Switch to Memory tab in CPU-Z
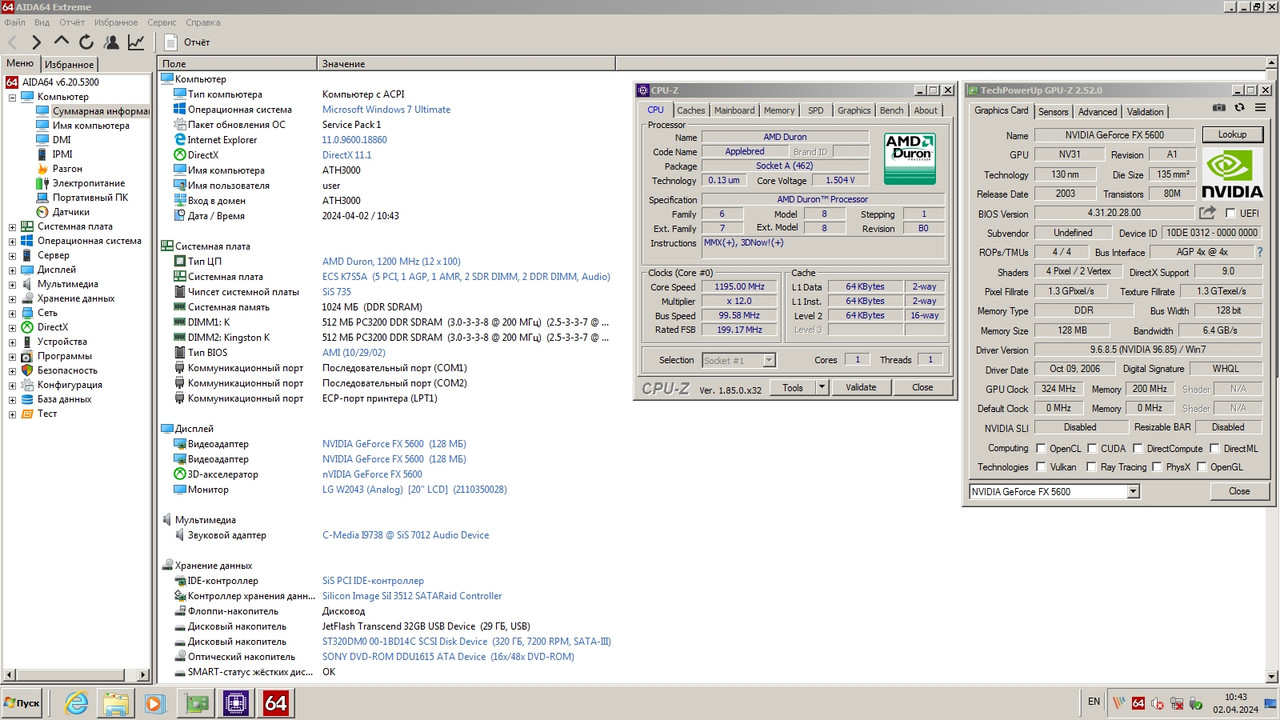The image size is (1280, 720). click(779, 110)
